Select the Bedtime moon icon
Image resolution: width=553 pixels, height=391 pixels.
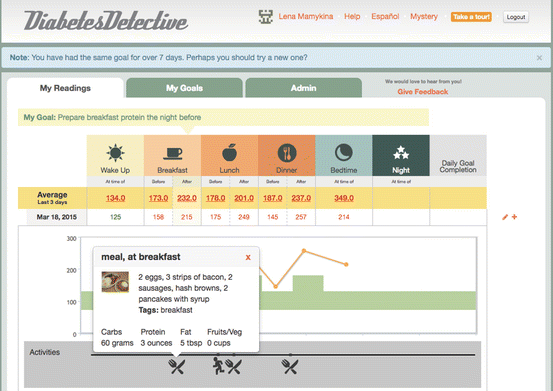point(344,153)
